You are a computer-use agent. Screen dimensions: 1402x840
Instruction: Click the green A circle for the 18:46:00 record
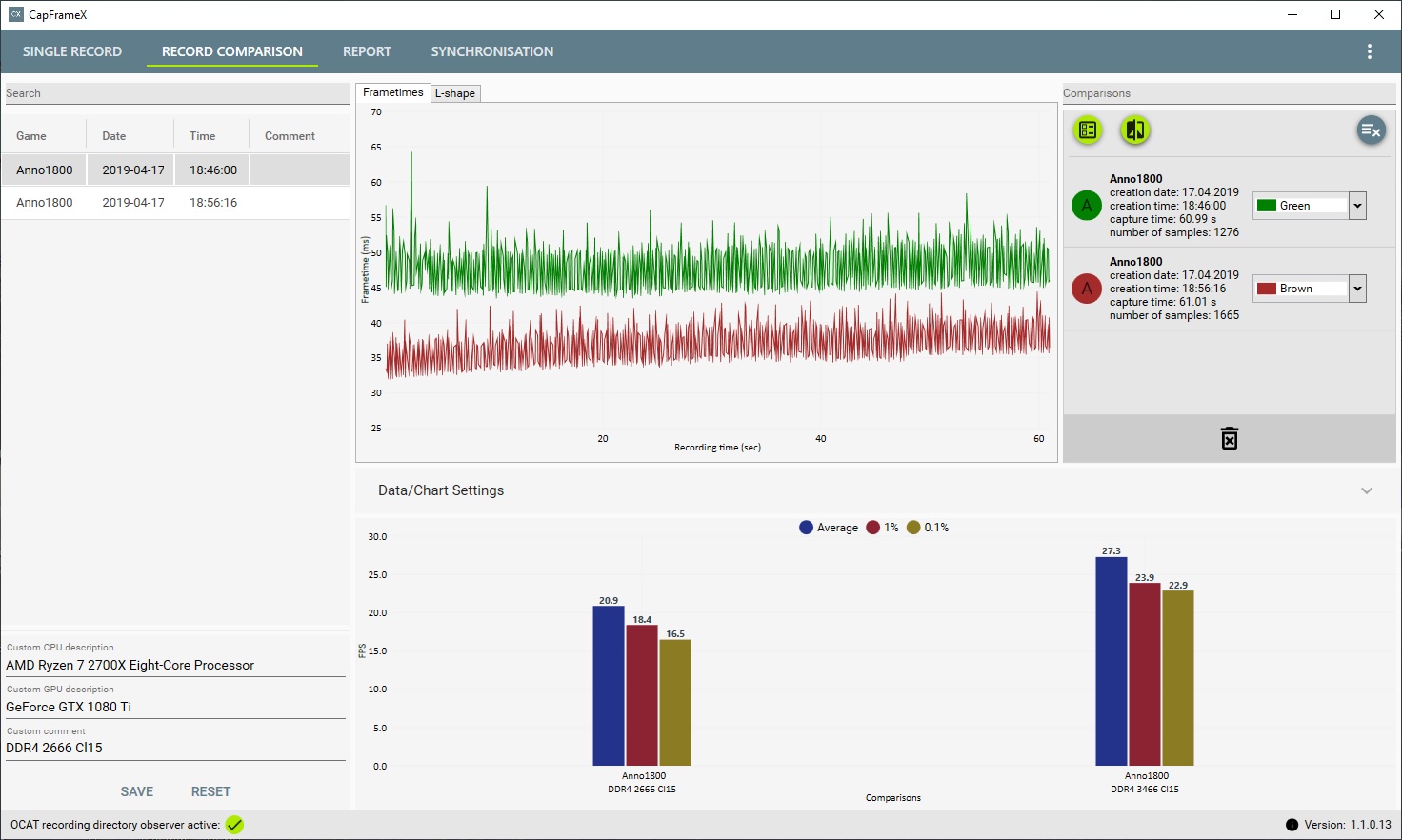click(1087, 206)
